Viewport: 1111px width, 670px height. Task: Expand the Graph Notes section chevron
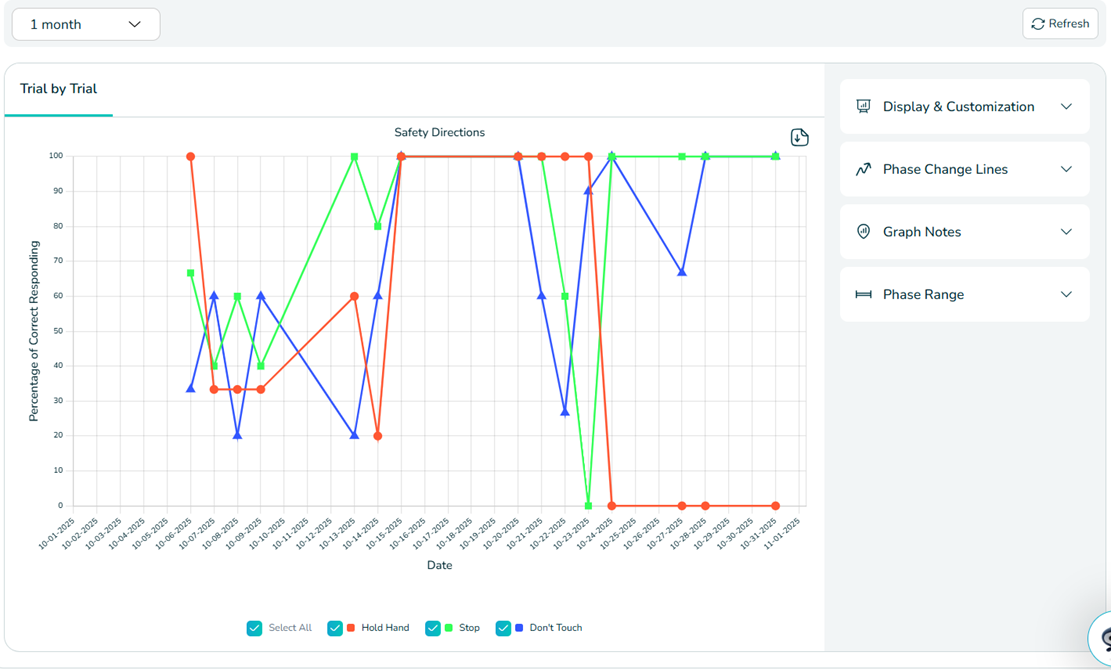tap(1066, 232)
